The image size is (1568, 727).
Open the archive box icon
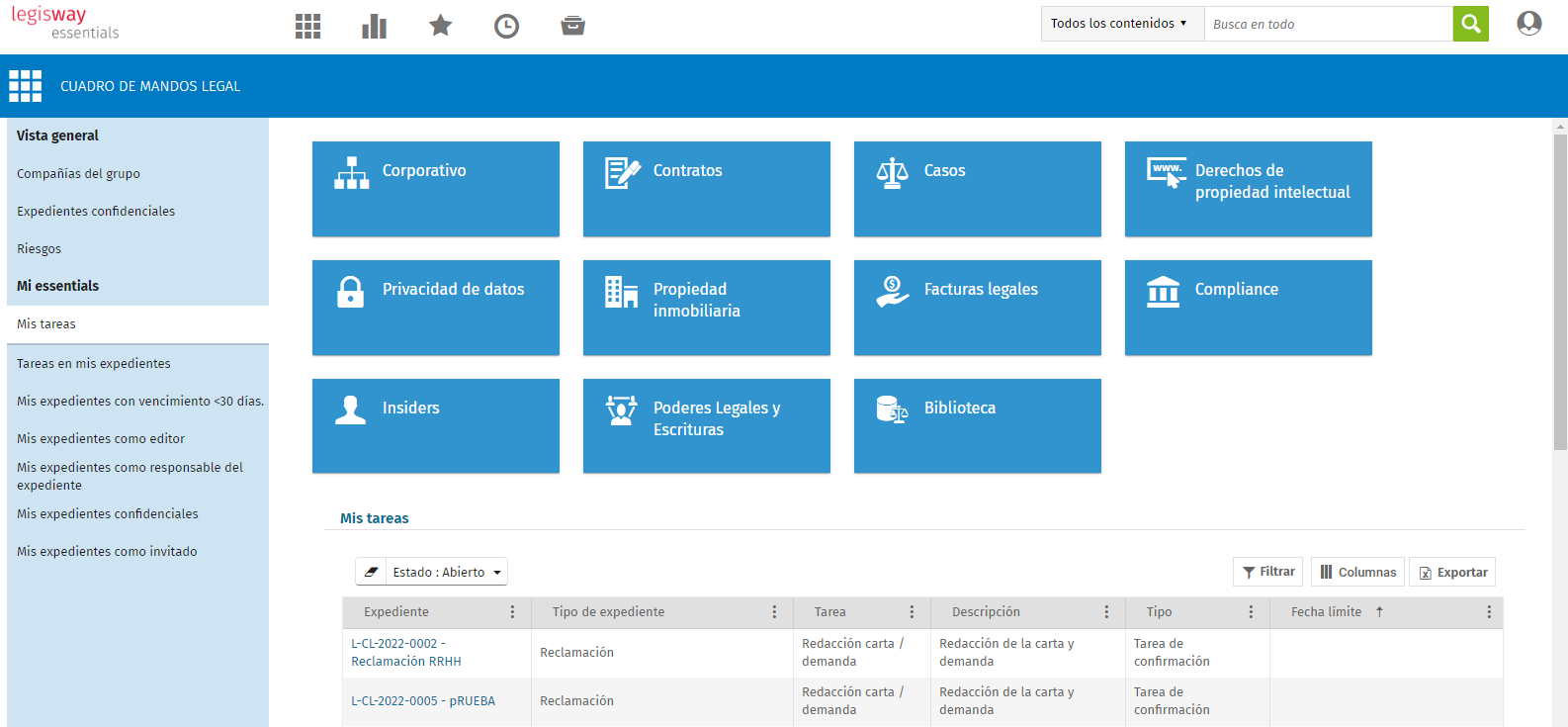[572, 26]
